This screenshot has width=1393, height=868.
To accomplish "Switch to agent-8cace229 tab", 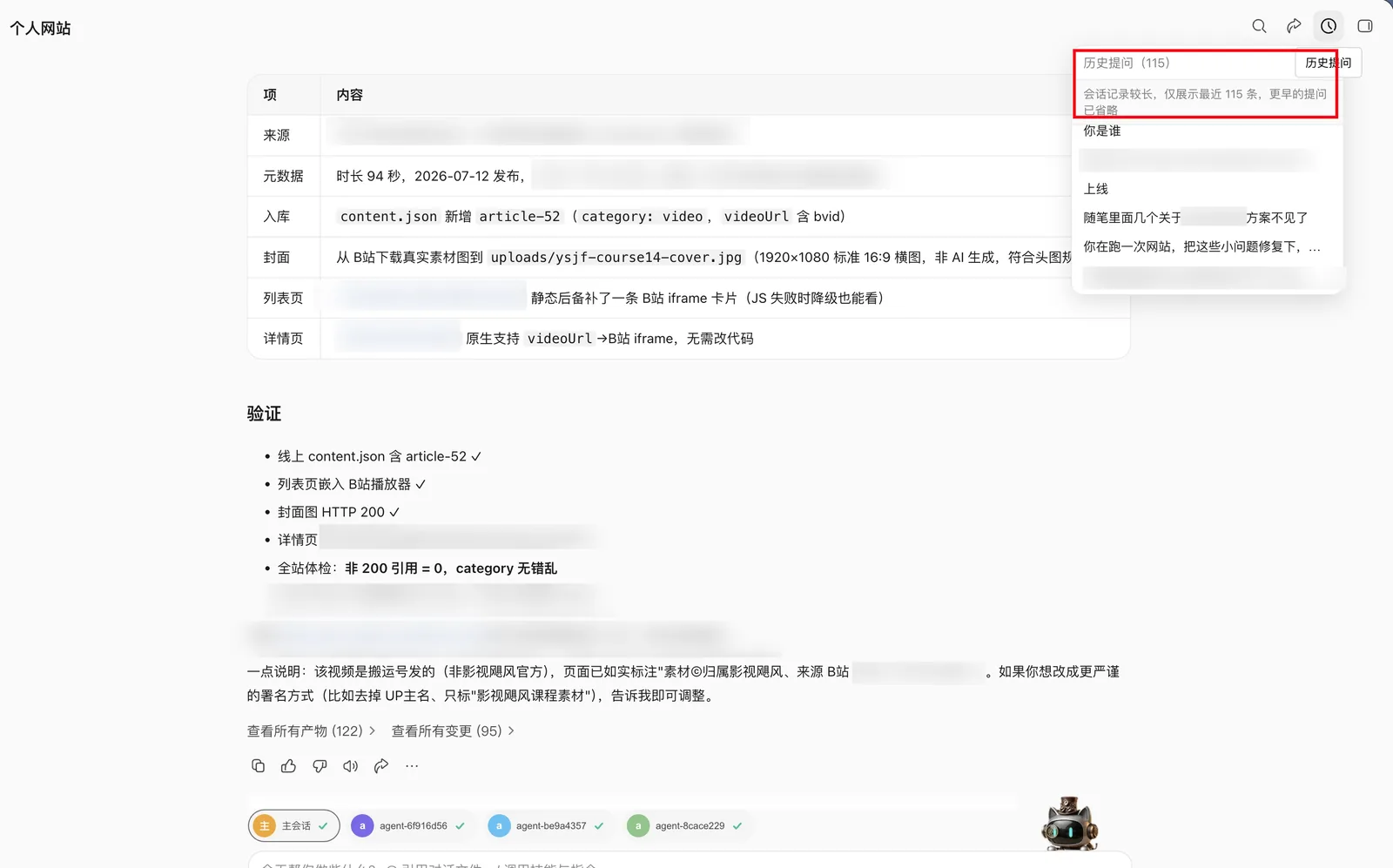I will tap(685, 825).
